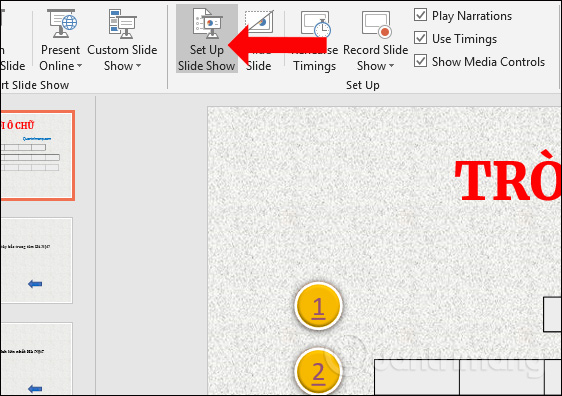Screen dimensions: 562x396
Task: Click the Hide Slide button icon
Action: [259, 22]
